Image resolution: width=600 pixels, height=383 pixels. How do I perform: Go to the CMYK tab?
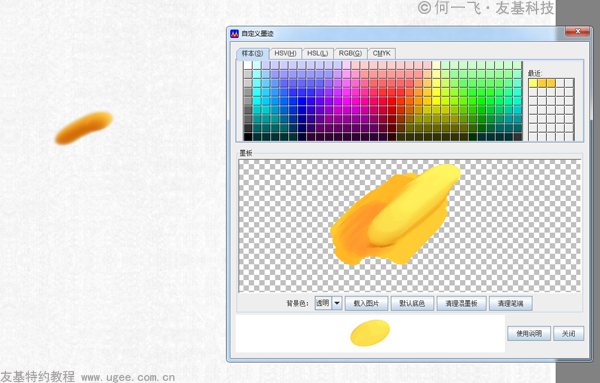382,54
